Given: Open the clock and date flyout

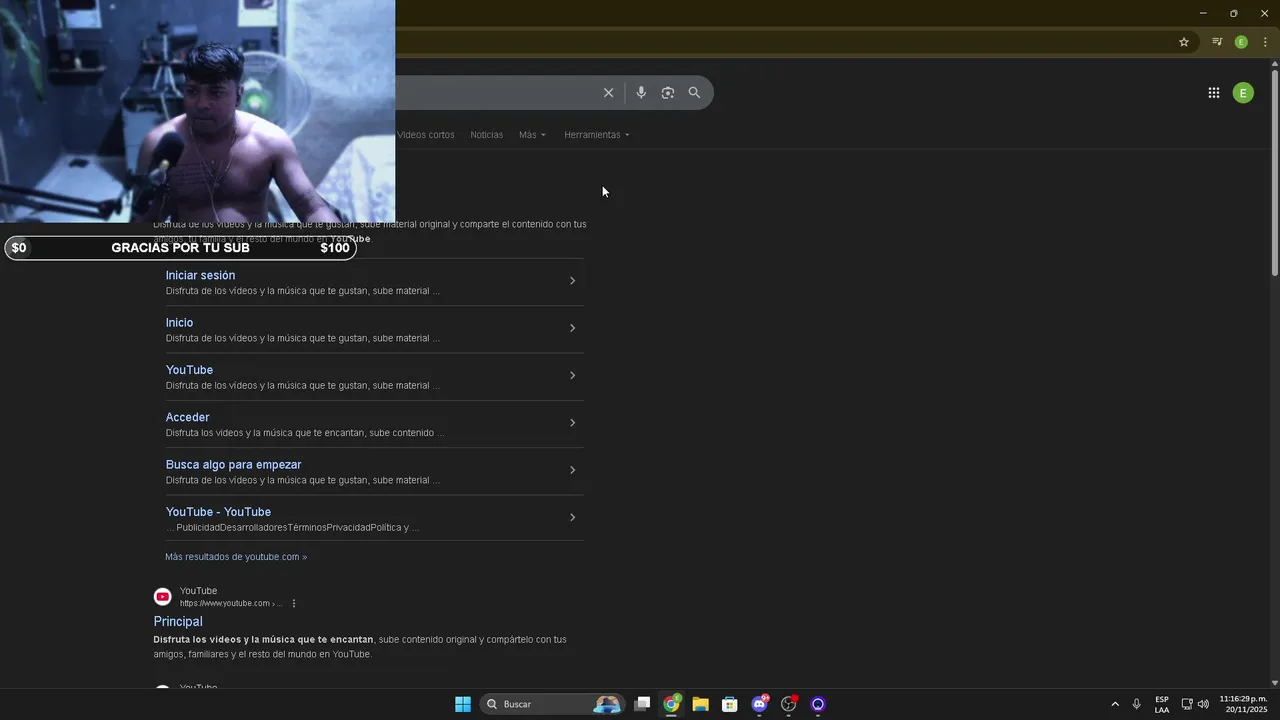Looking at the screenshot, I should [x=1243, y=704].
